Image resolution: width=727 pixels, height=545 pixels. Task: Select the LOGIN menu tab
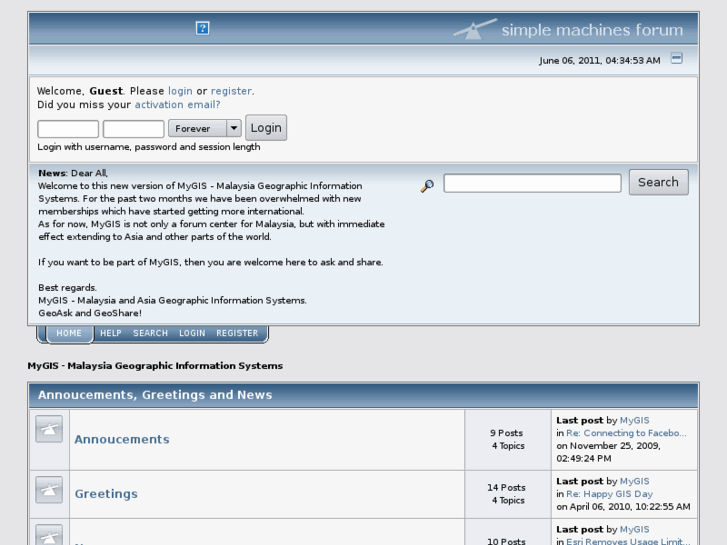pos(192,333)
